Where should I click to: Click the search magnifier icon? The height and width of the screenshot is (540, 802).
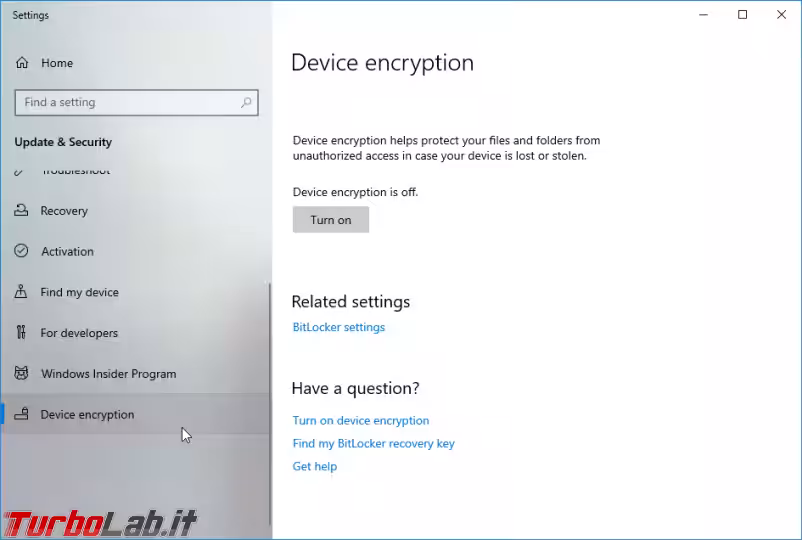click(246, 102)
